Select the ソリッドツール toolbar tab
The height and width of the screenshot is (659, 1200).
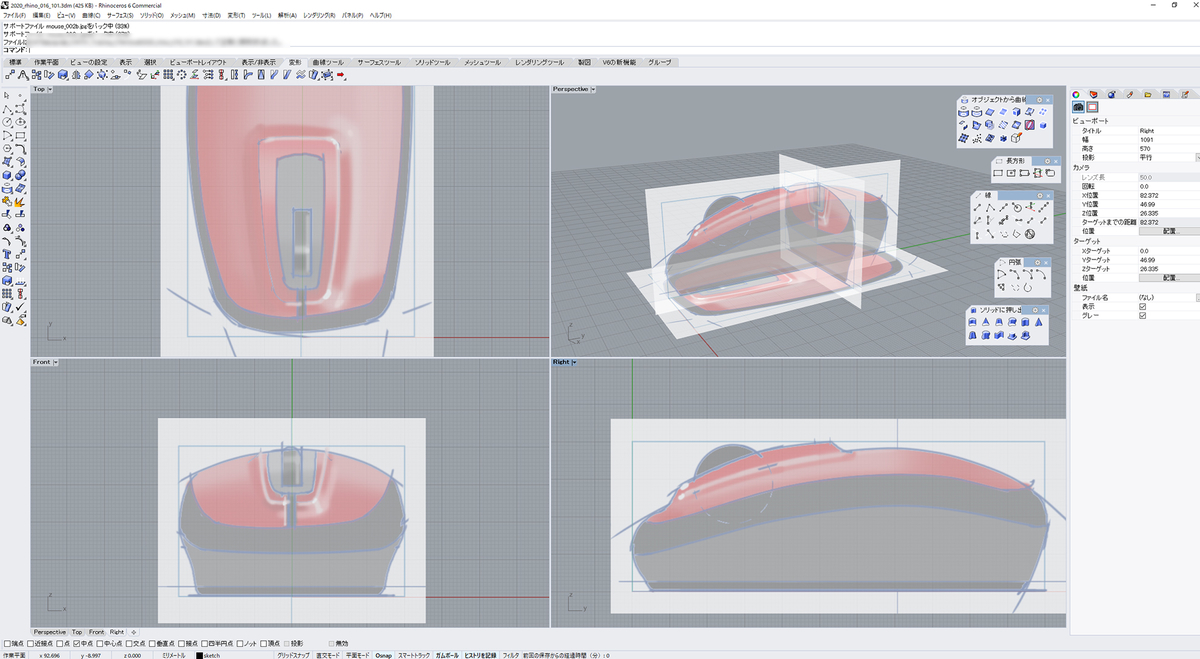click(x=433, y=62)
